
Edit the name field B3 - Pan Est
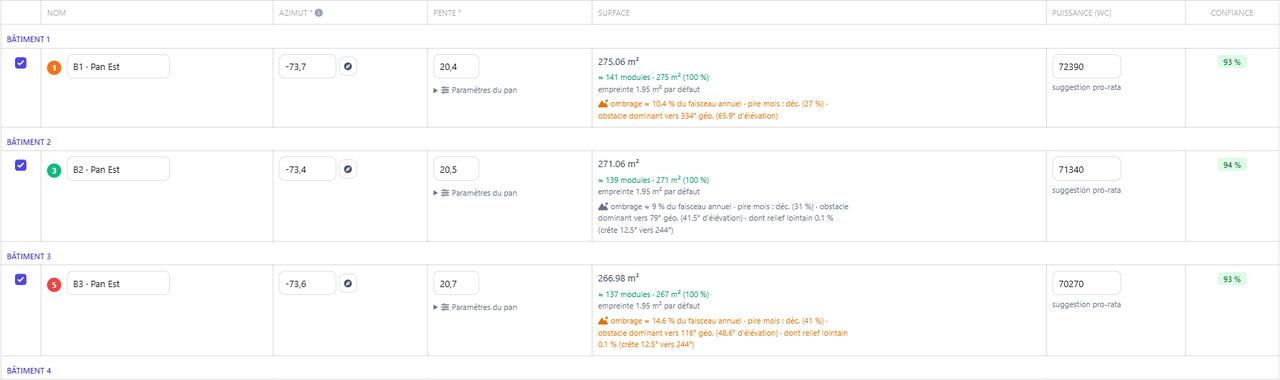118,284
